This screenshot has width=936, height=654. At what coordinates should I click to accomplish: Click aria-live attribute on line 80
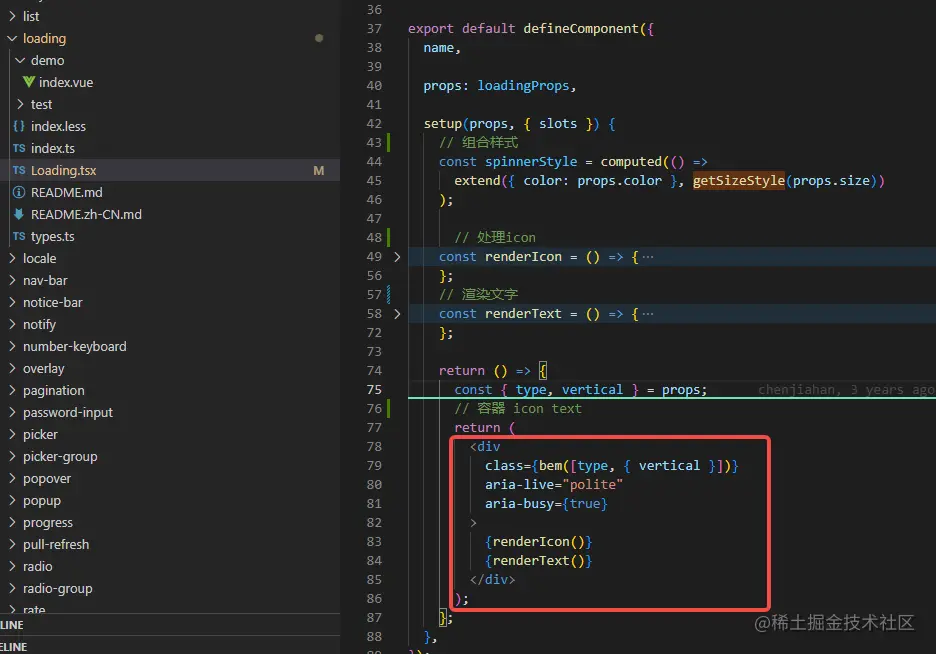519,485
